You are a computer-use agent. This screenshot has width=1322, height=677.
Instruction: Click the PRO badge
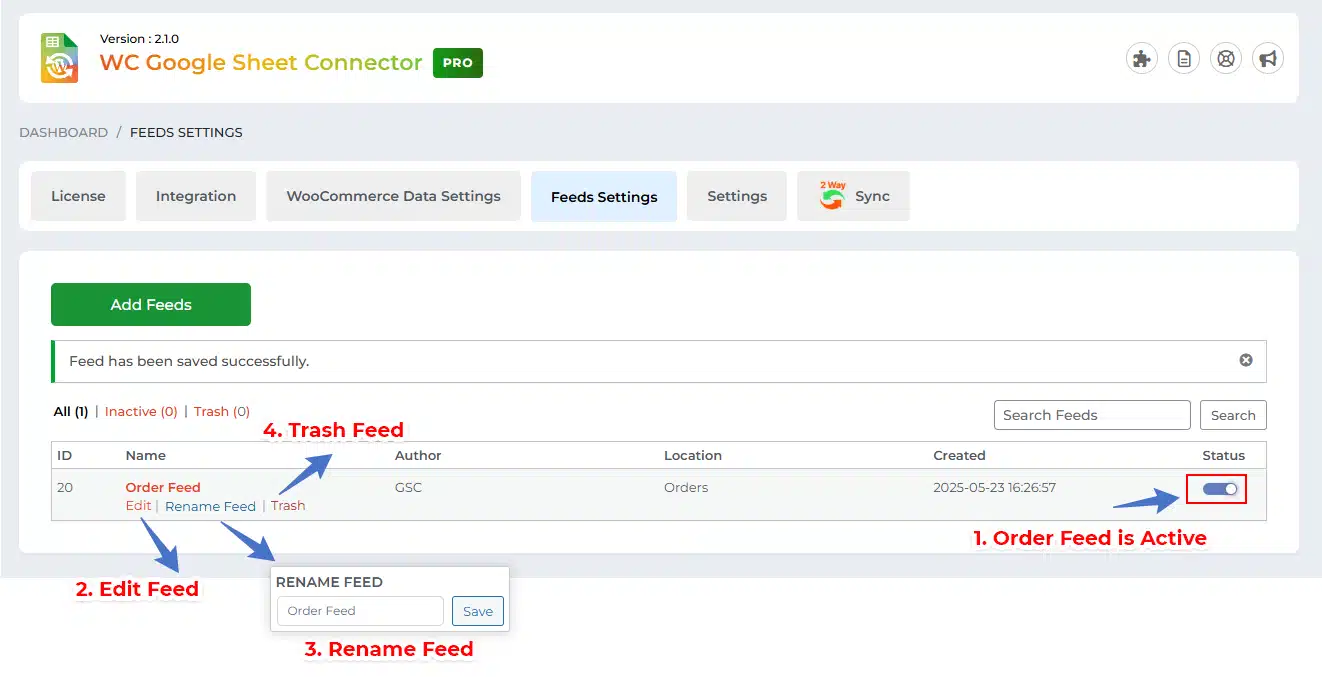pos(458,63)
